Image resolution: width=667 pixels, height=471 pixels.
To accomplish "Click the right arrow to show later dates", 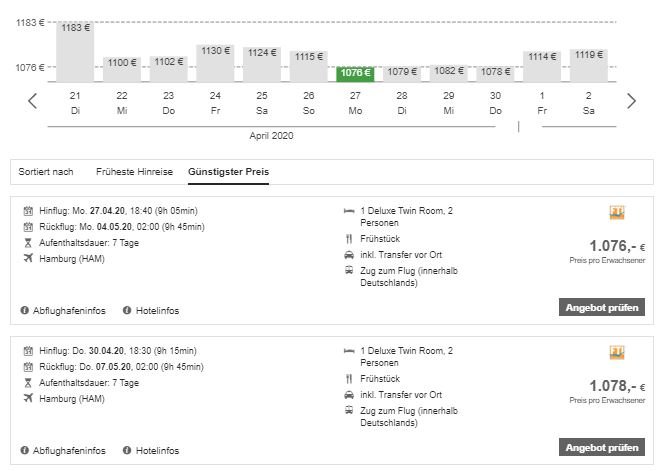I will 631,101.
